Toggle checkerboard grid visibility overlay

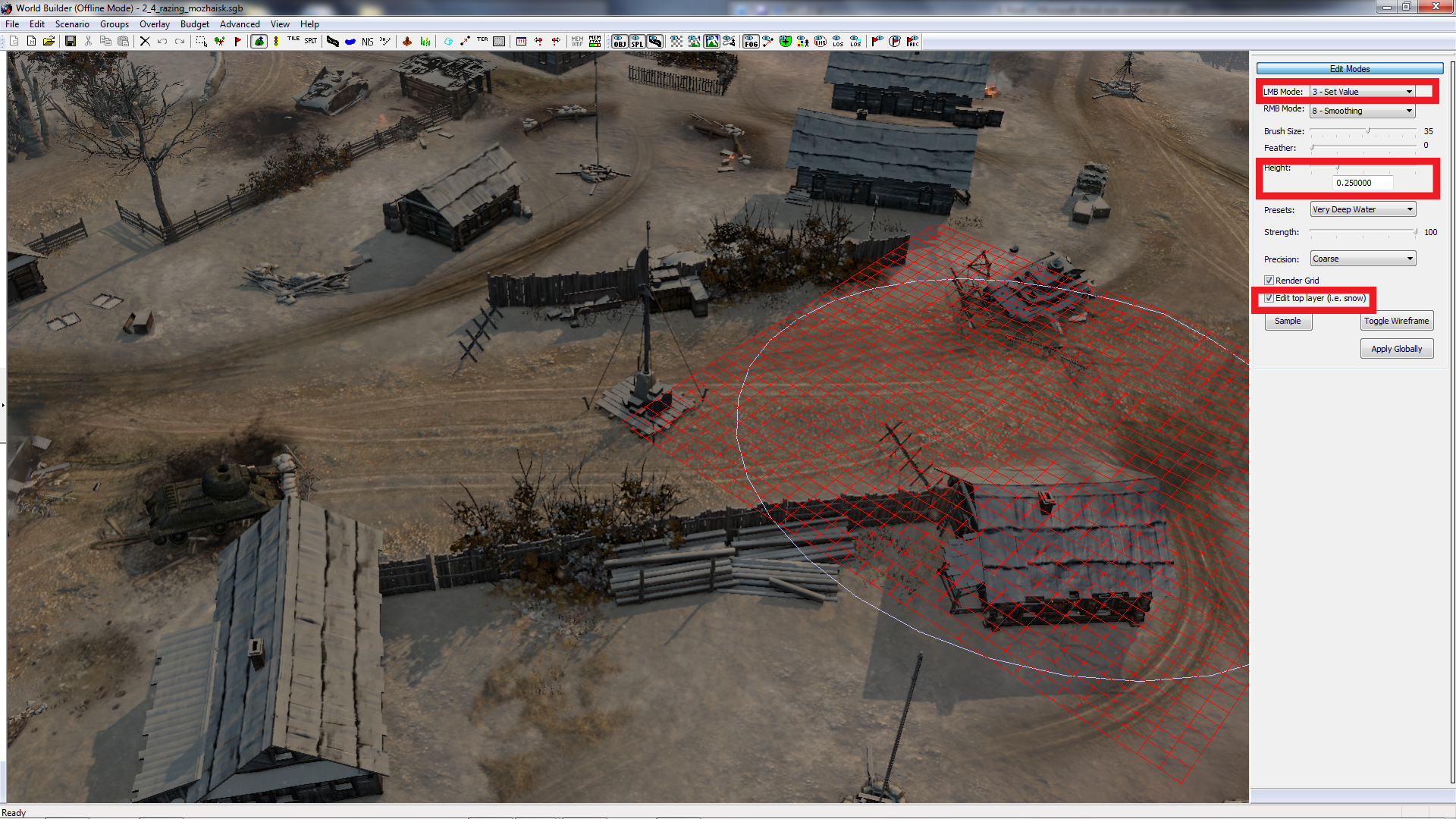coord(676,41)
